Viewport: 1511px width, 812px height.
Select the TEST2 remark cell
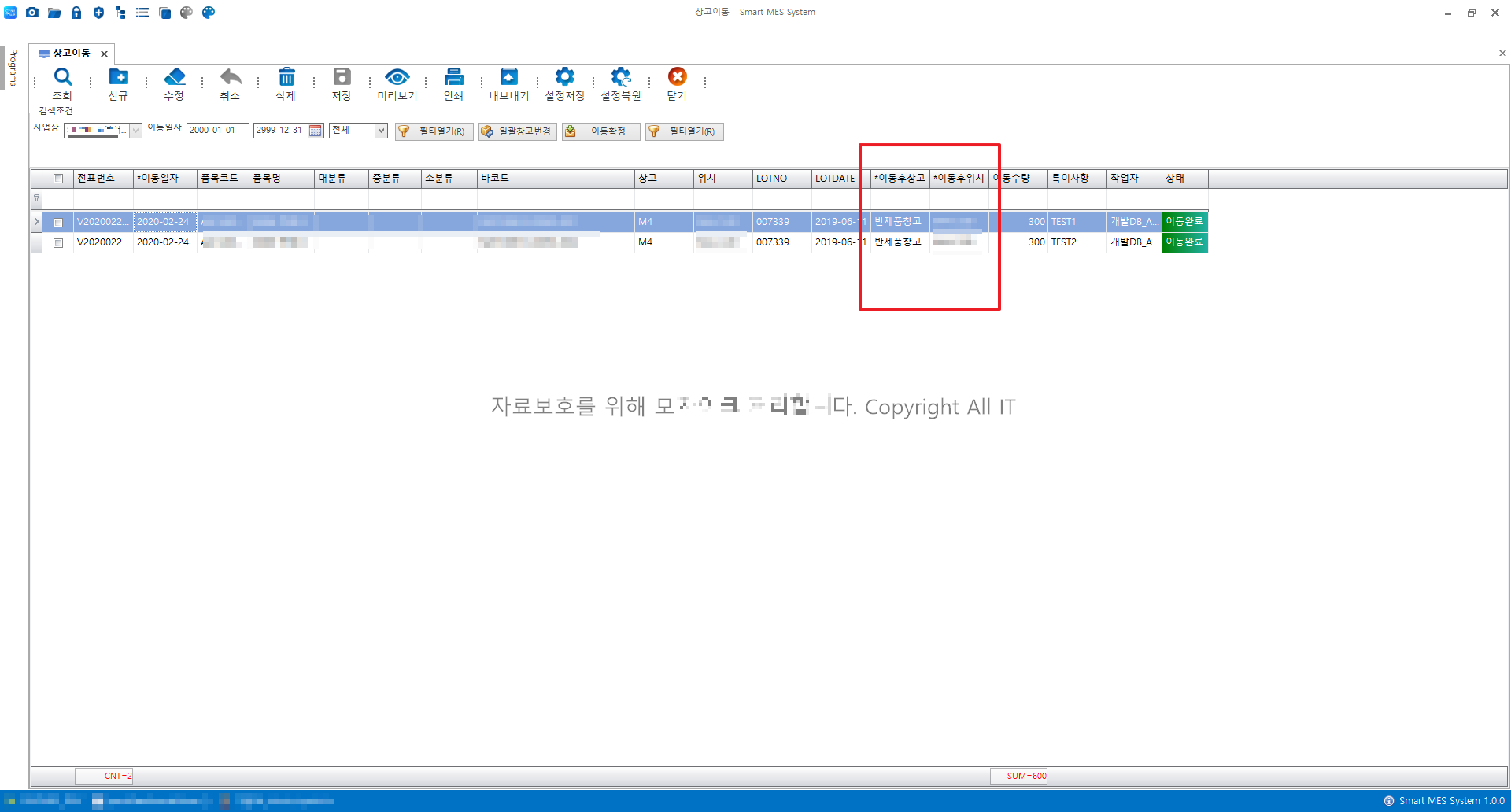click(x=1077, y=242)
